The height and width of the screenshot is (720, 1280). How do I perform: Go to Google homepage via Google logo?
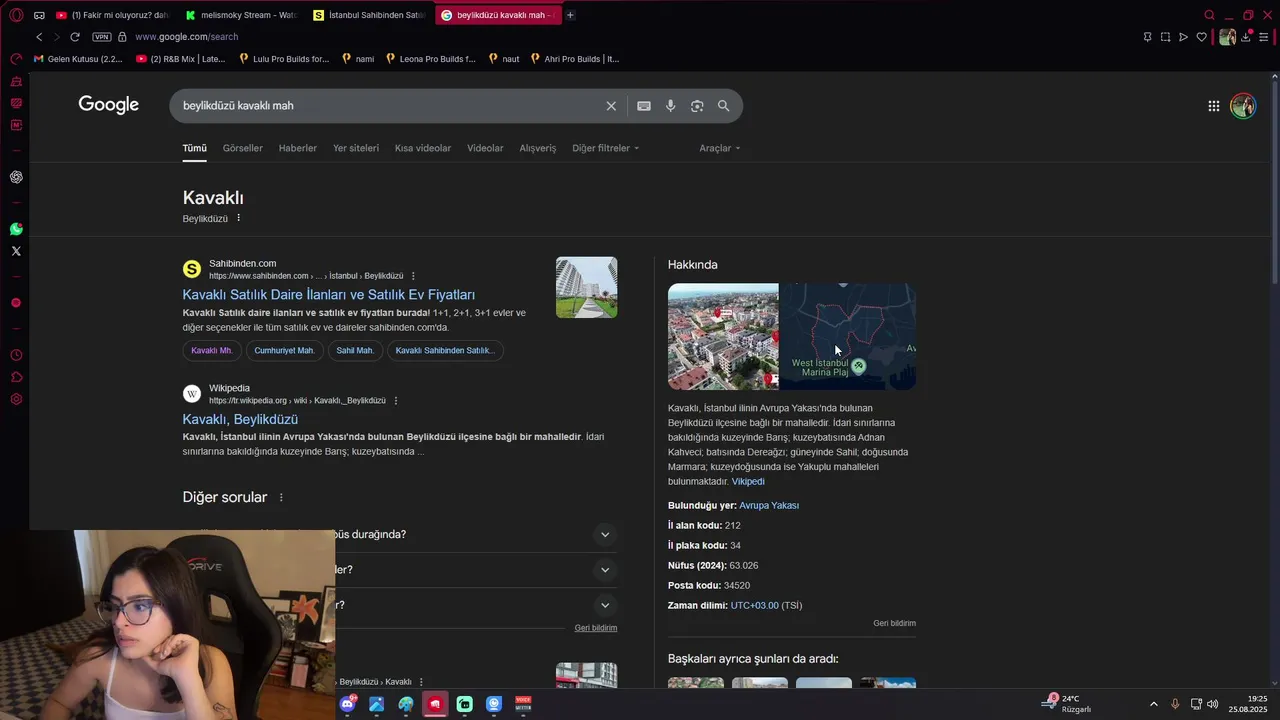click(x=109, y=105)
